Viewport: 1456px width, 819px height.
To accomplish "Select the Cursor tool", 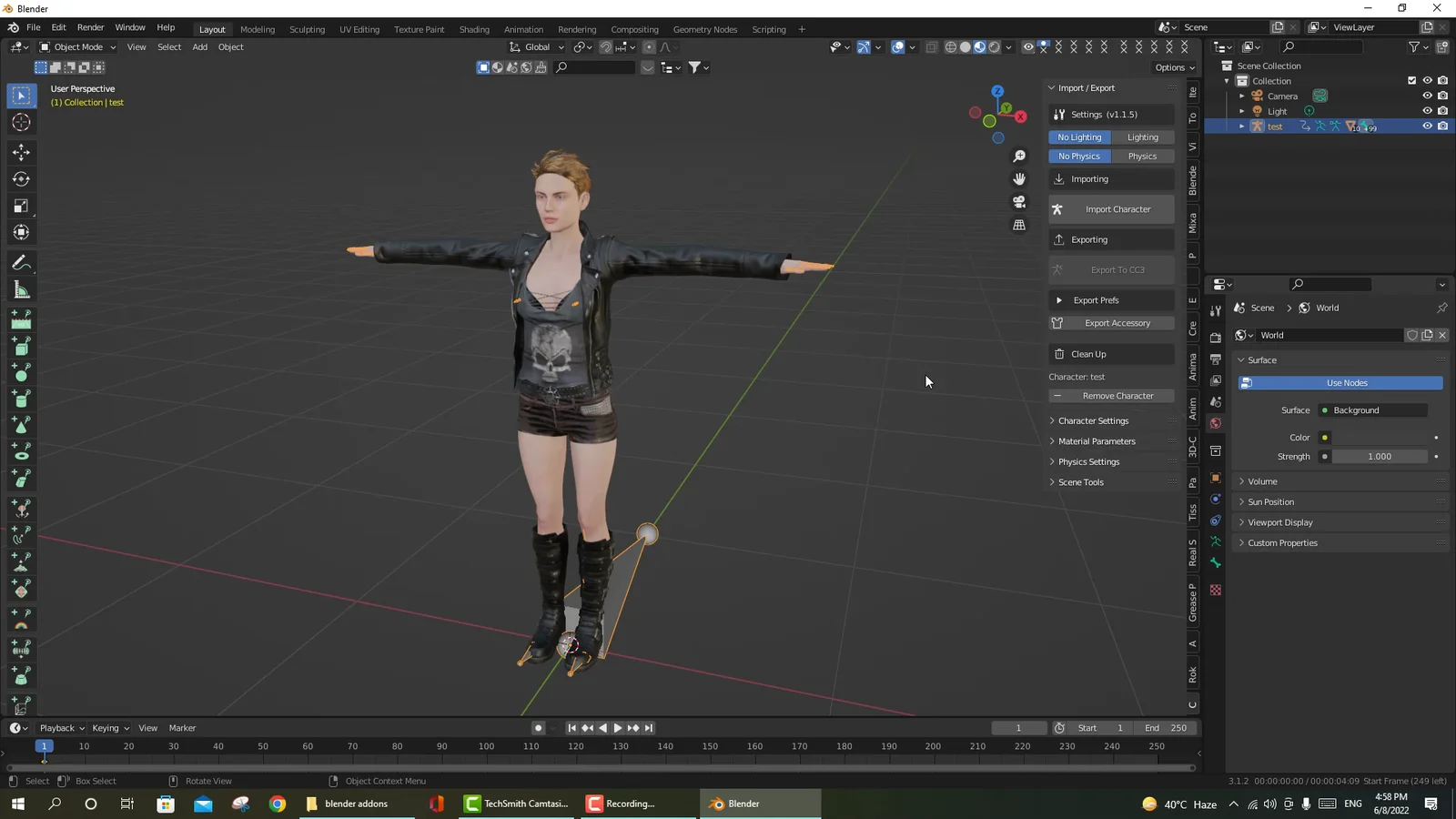I will point(21,123).
